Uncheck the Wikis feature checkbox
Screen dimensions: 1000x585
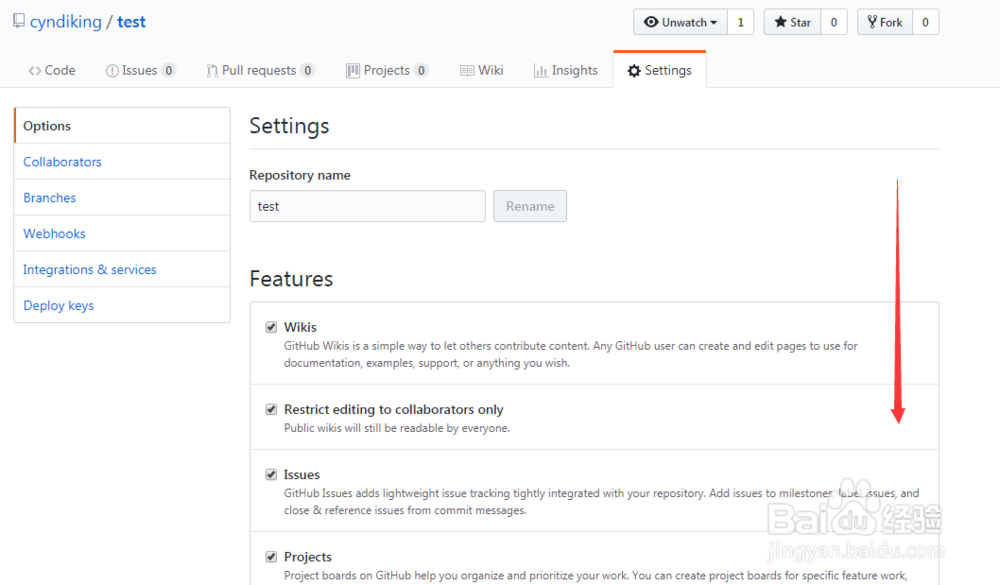[271, 327]
